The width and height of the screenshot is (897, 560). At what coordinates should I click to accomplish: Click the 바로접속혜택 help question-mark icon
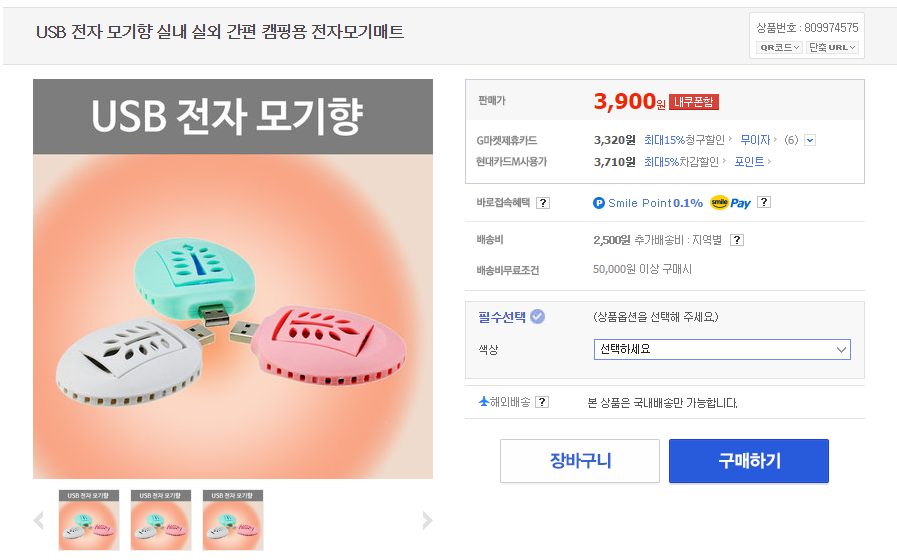pos(543,203)
